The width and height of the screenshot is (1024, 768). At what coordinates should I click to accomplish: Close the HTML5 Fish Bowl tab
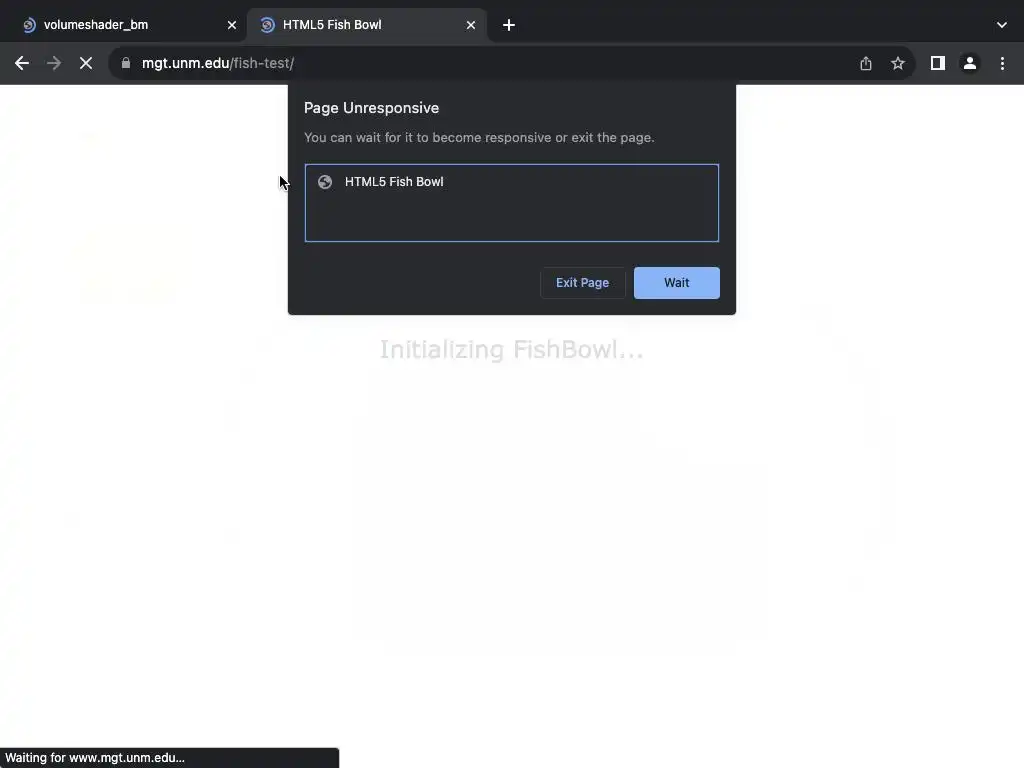coord(471,25)
